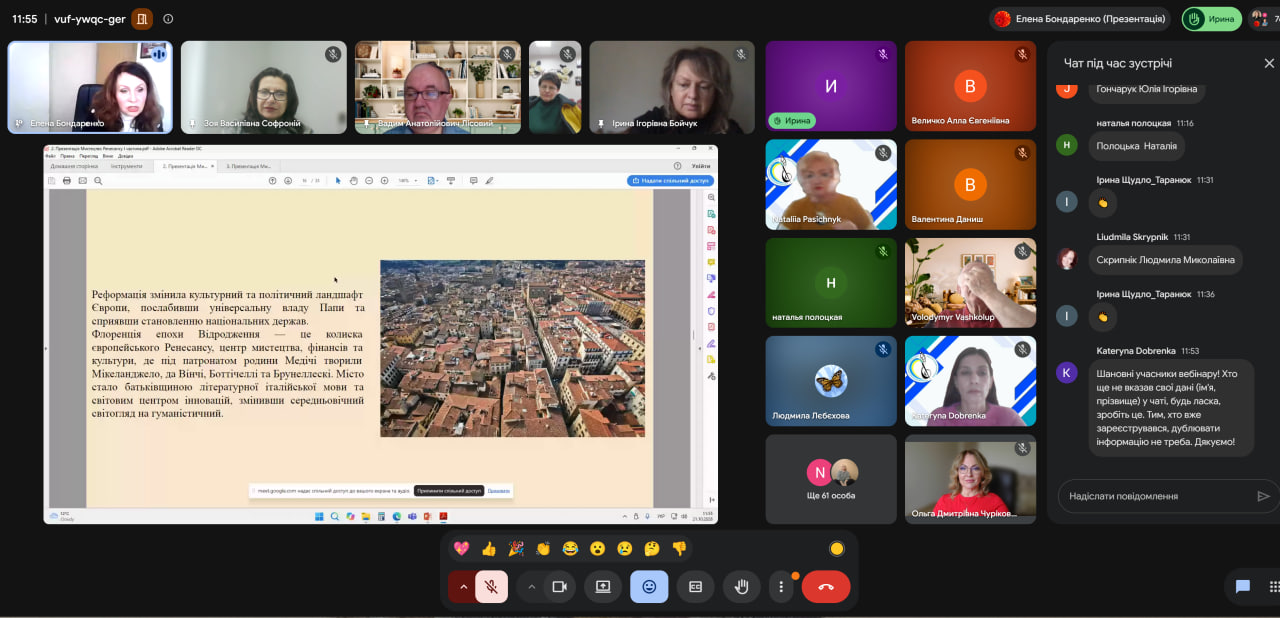Click the Windows Start button in shared screen

pos(319,516)
